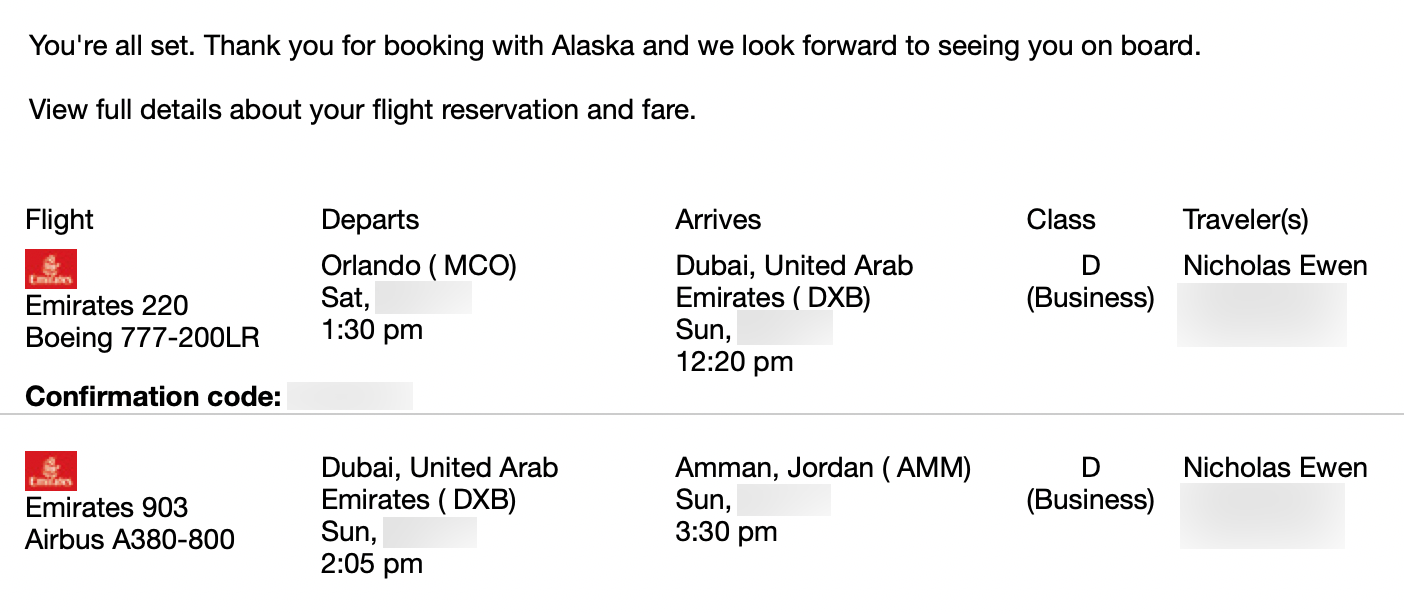Screen dimensions: 1404x614
Task: Click the Traveler(s) column header
Action: tap(1246, 220)
